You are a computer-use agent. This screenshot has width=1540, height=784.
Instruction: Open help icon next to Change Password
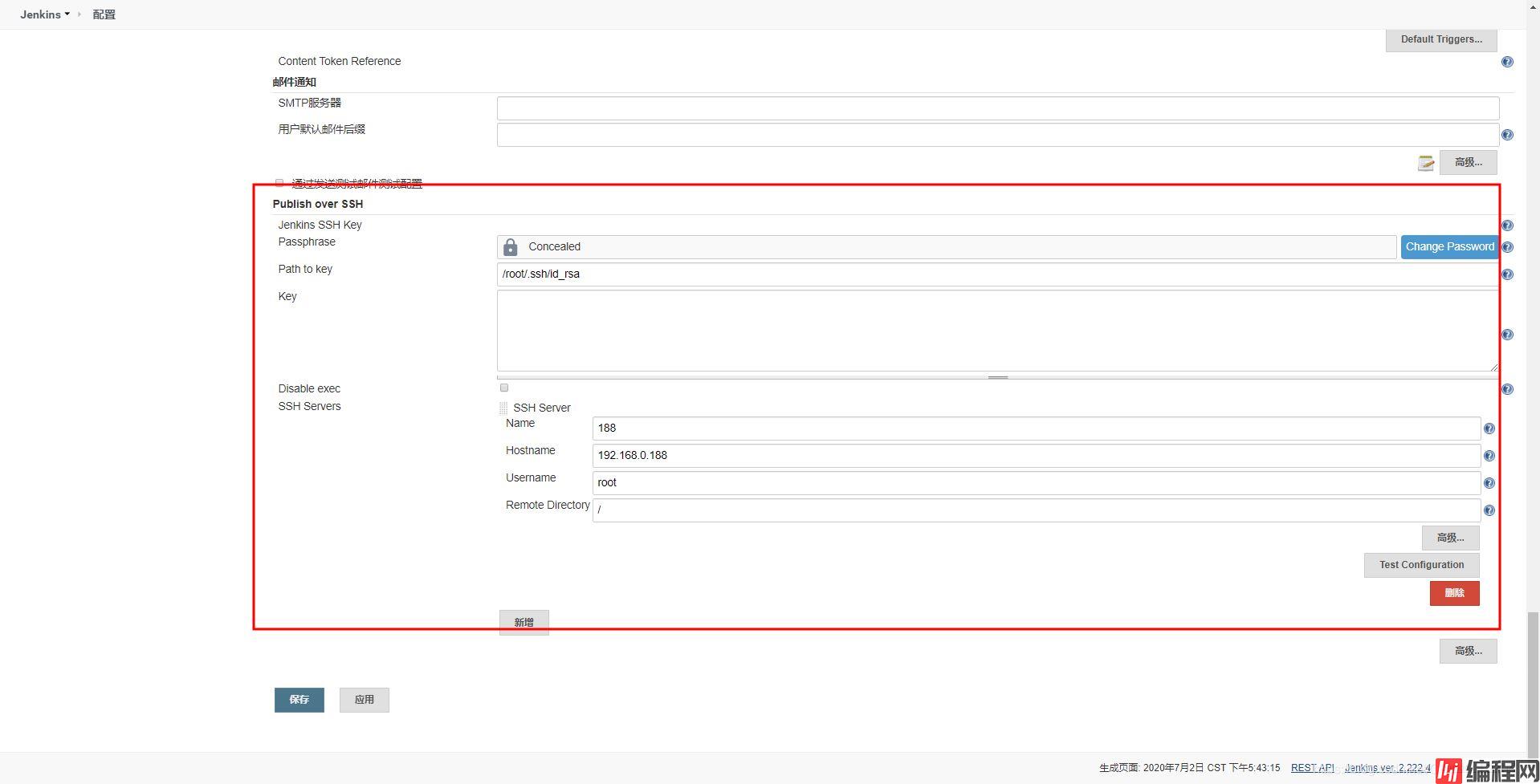click(1507, 247)
